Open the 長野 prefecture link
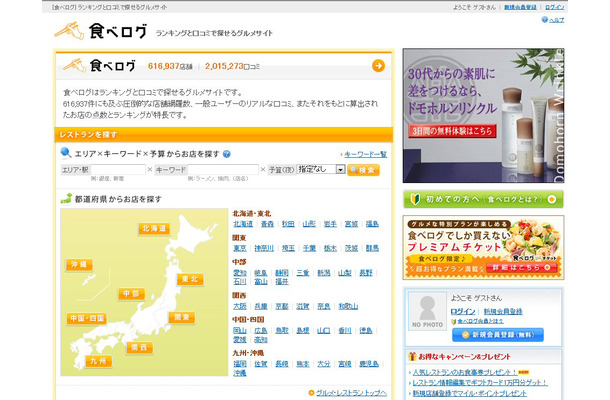 click(x=366, y=273)
